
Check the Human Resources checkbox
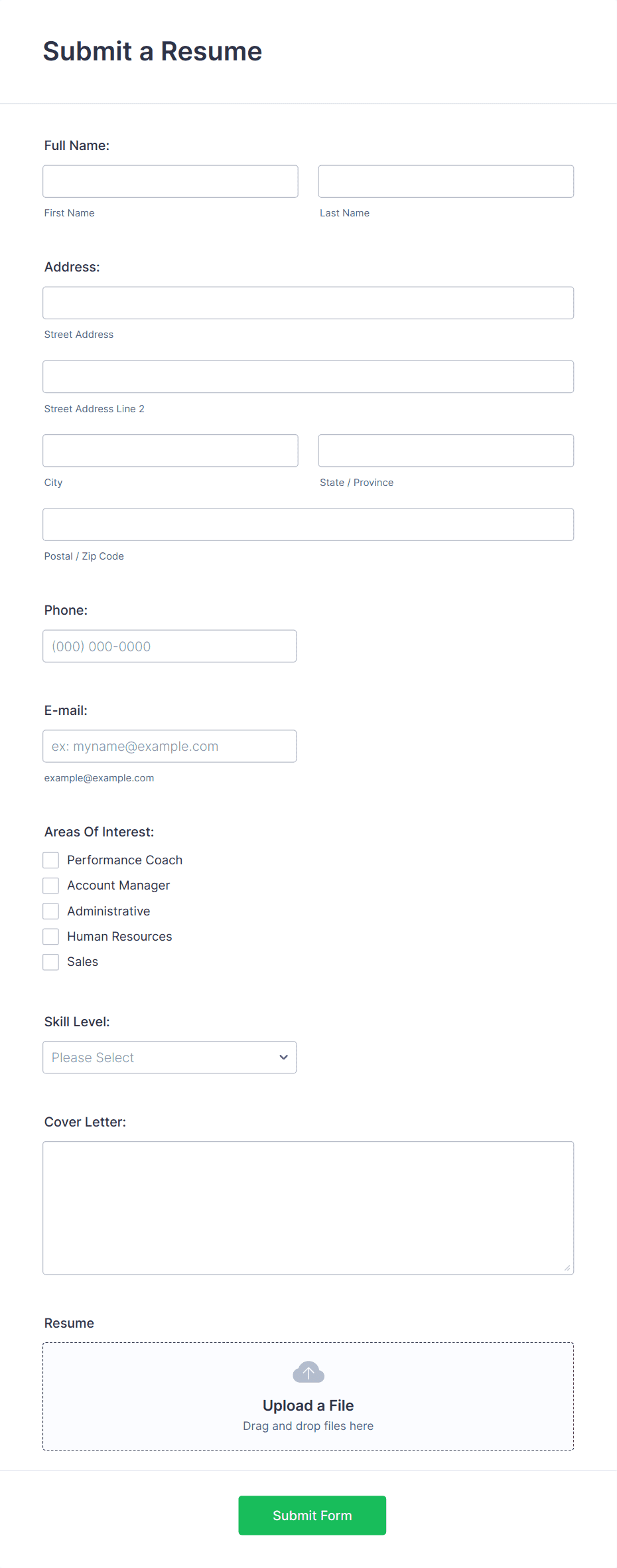tap(50, 936)
